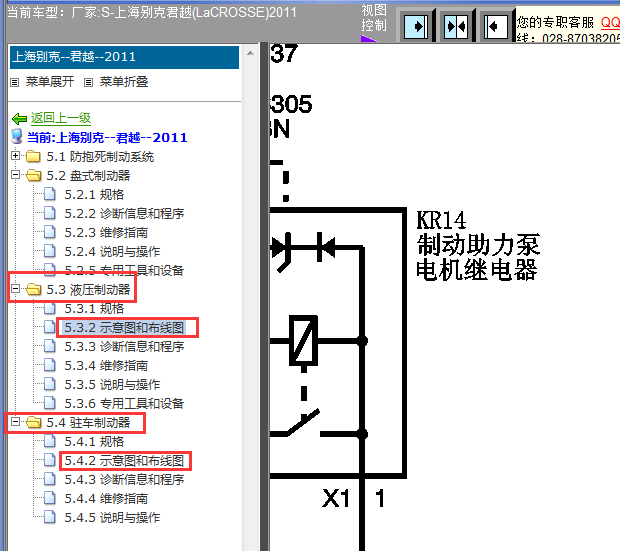This screenshot has height=551, width=620.
Task: Click the page icon of 5.3.3 诊断信息和程序
Action: click(x=50, y=346)
